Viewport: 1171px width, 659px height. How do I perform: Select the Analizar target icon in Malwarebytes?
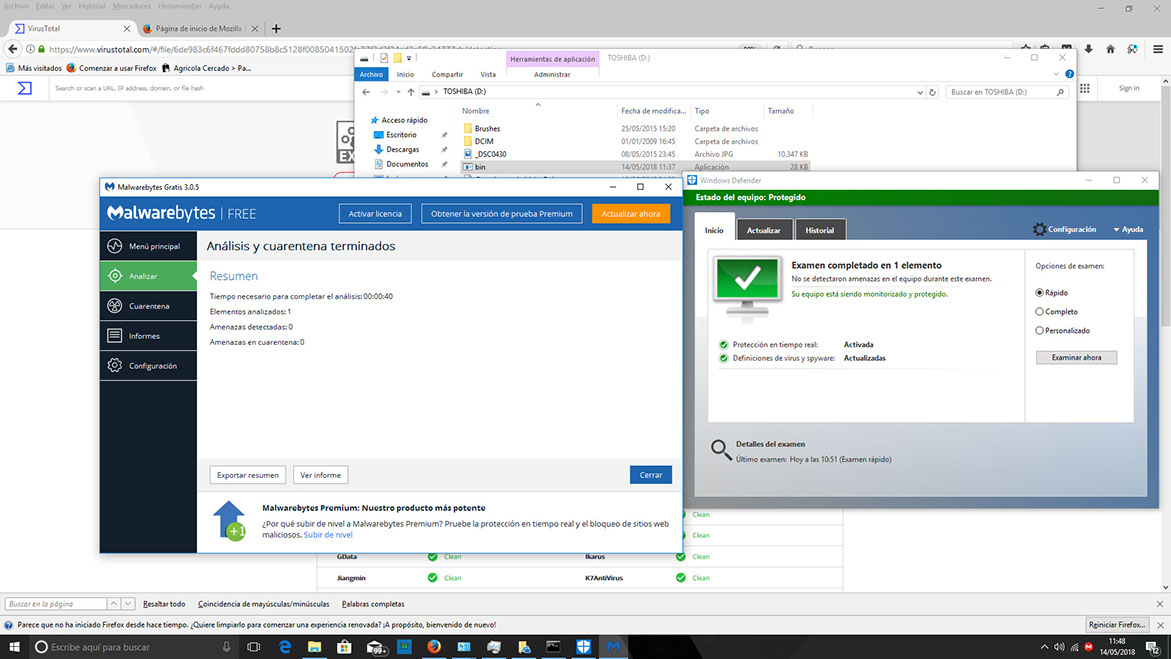tap(115, 276)
